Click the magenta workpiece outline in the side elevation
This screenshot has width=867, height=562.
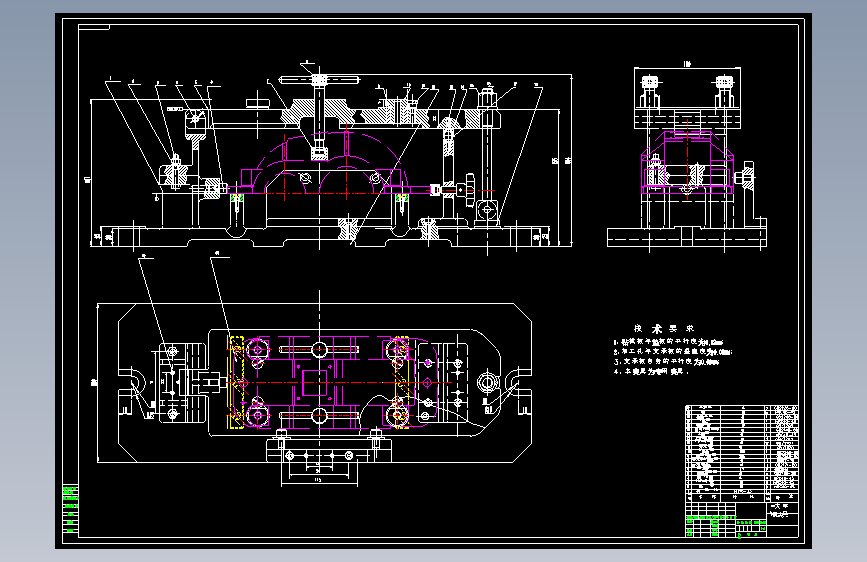coord(687,162)
